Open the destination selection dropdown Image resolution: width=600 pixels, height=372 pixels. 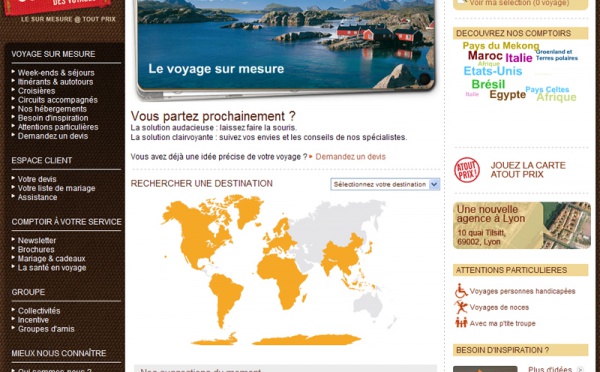tap(385, 184)
